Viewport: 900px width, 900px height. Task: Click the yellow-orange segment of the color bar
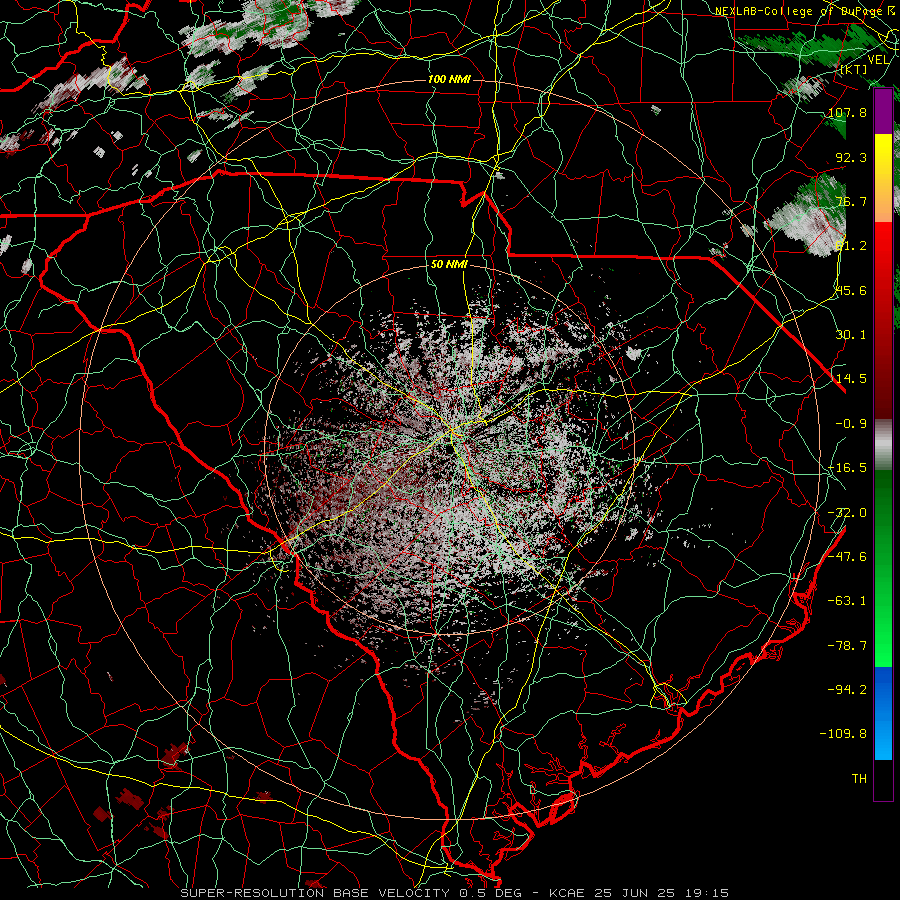[x=883, y=178]
